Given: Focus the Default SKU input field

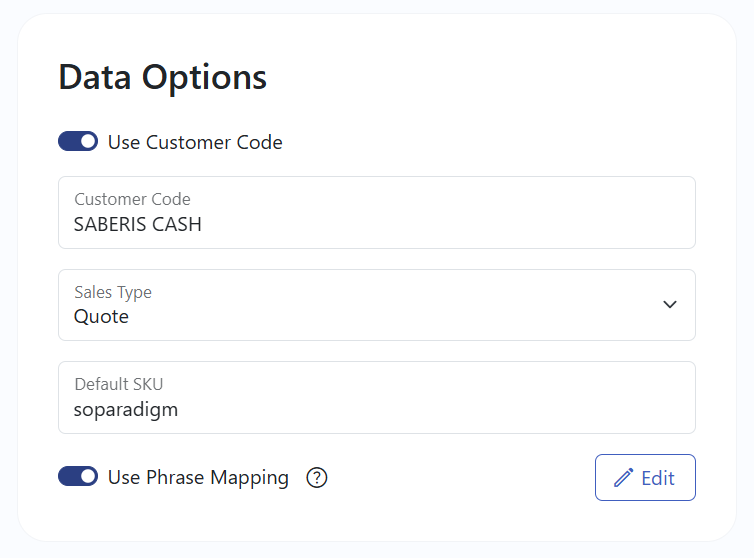Looking at the screenshot, I should (376, 398).
